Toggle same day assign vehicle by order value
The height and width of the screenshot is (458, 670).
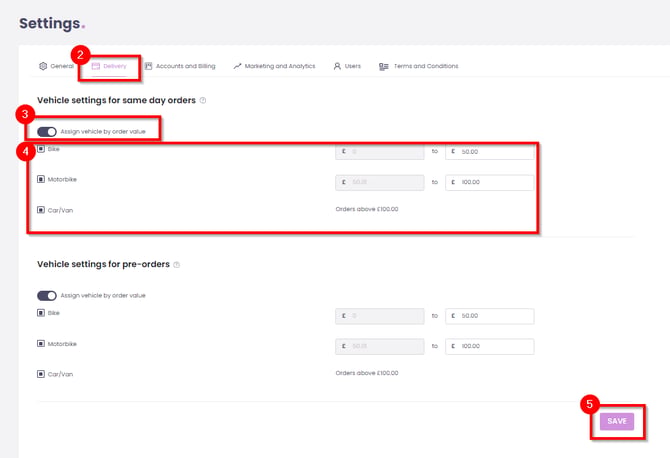(47, 132)
